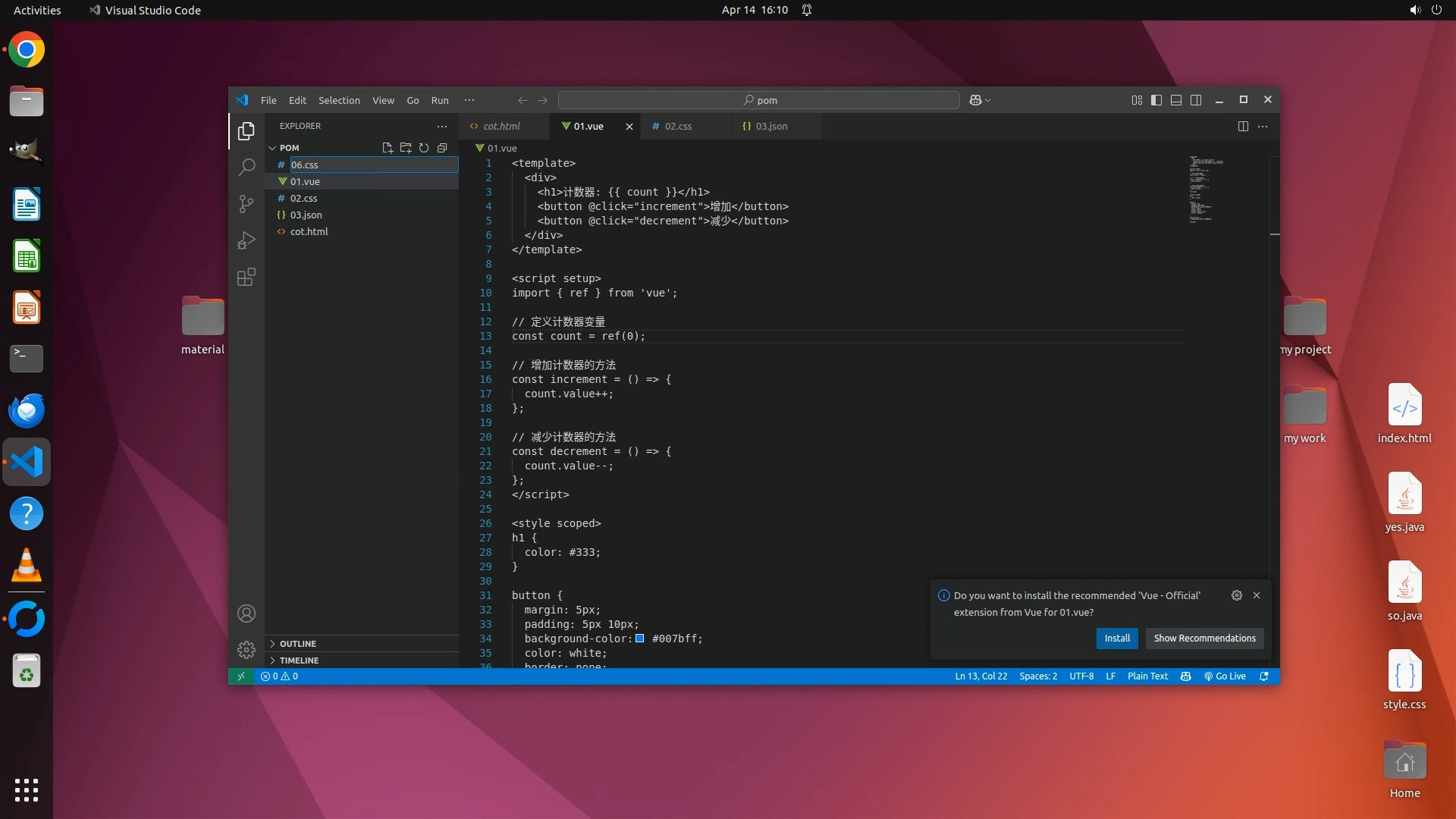Switch to 02.css editor tab
The width and height of the screenshot is (1456, 819).
pyautogui.click(x=678, y=127)
